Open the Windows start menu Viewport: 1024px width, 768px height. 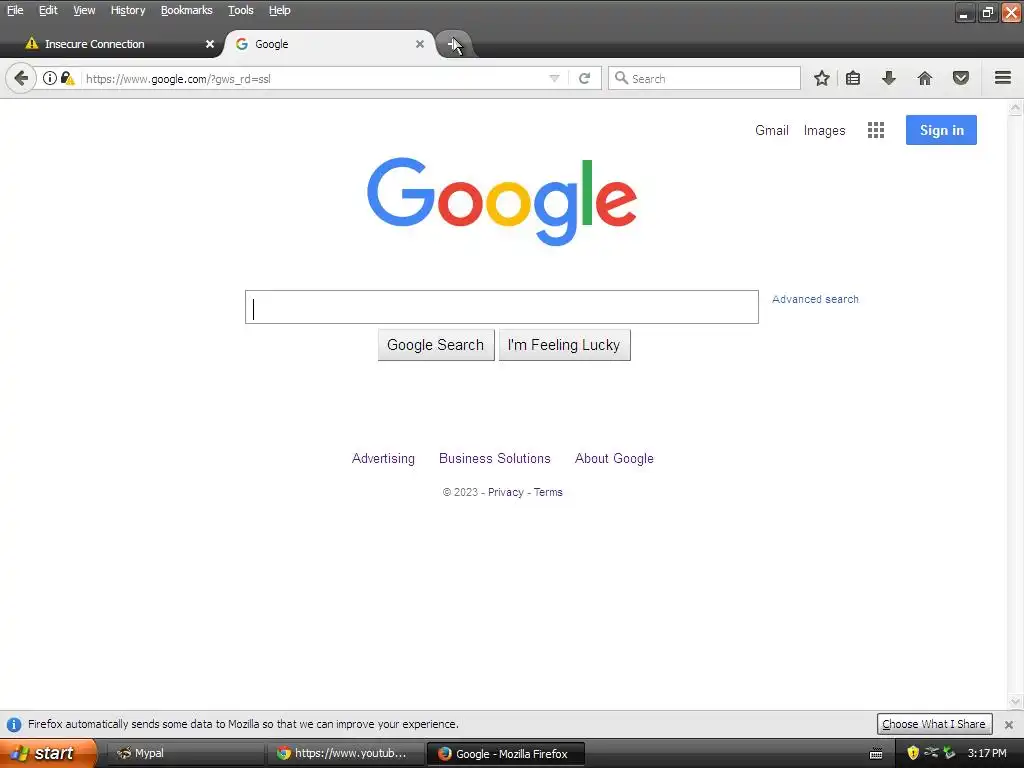[x=47, y=753]
